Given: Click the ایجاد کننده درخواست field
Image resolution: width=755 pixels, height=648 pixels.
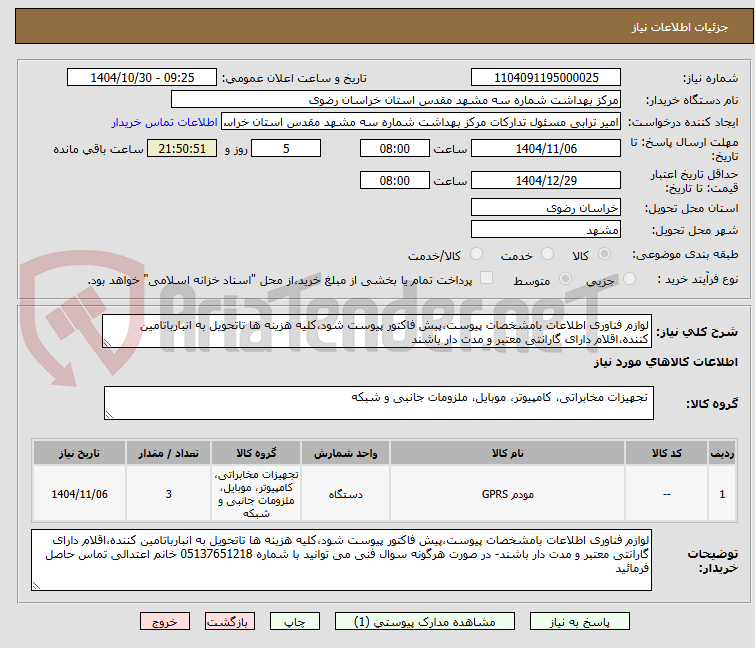Looking at the screenshot, I should click(x=421, y=122).
